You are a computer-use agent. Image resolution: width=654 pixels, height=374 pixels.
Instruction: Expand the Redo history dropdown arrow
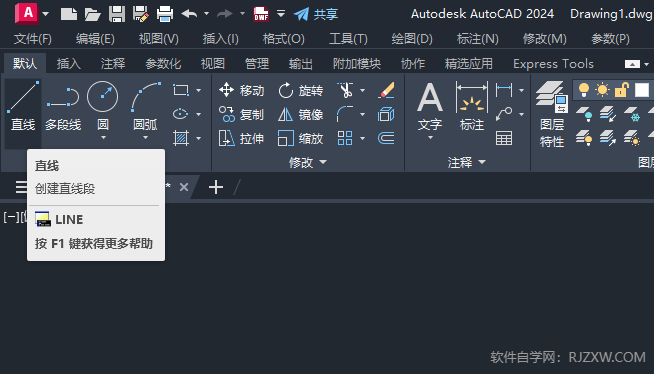pyautogui.click(x=242, y=14)
